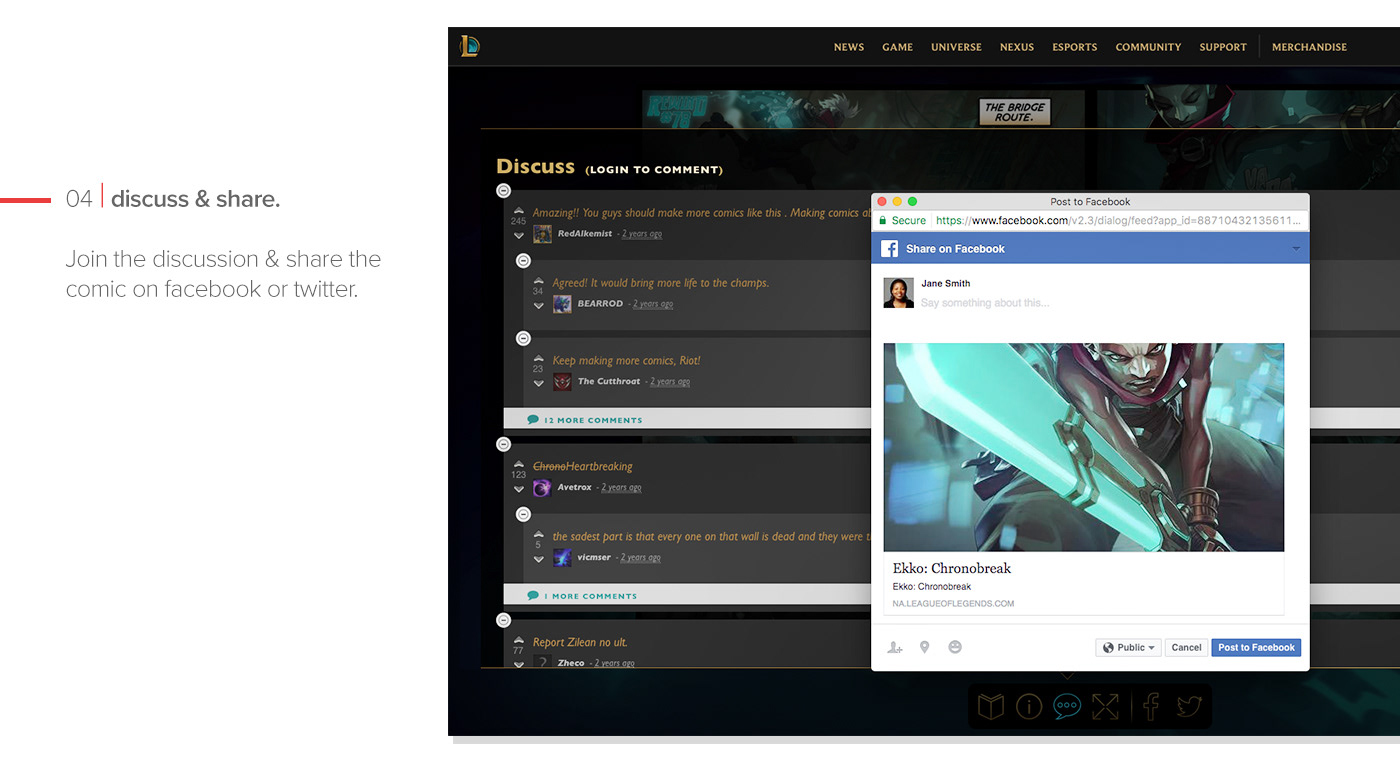Open the comic book reader icon
The height and width of the screenshot is (768, 1400).
pos(991,707)
